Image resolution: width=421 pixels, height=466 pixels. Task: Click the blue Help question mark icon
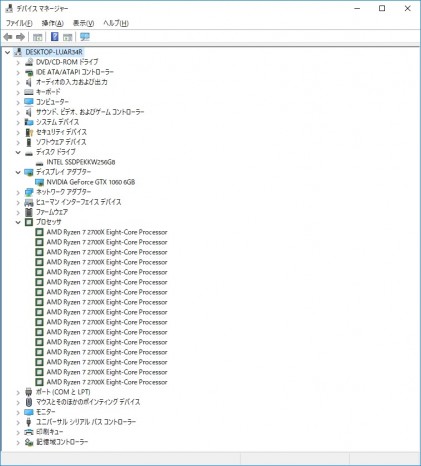tap(55, 37)
